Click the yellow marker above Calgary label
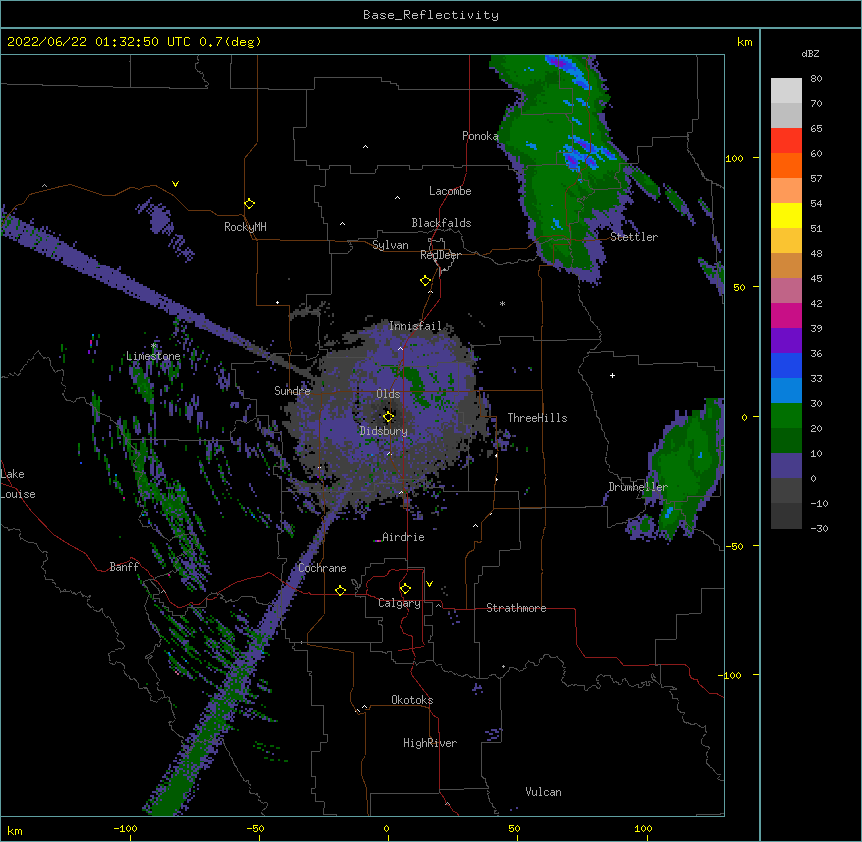 coord(405,589)
